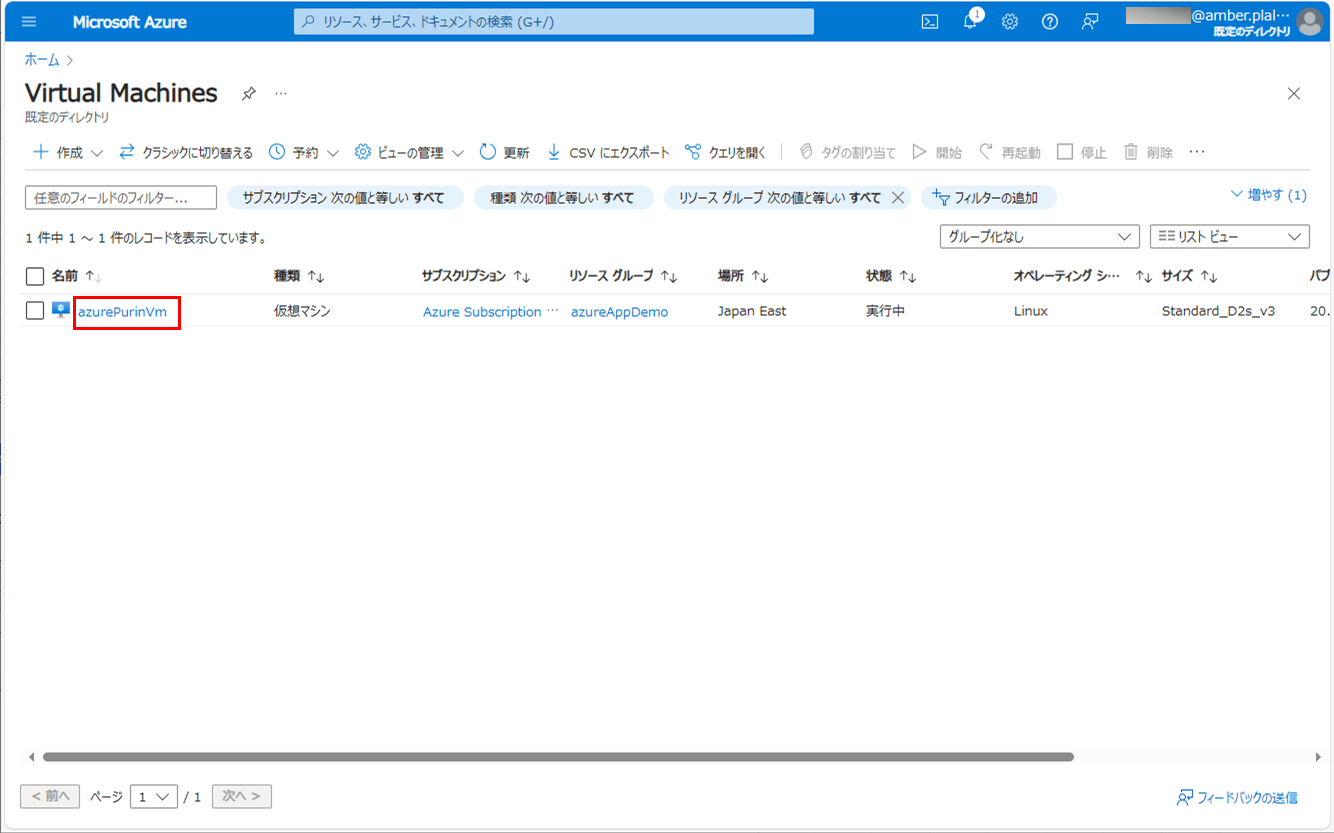Open Cloud Shell from the top bar
1334x833 pixels.
click(x=930, y=22)
